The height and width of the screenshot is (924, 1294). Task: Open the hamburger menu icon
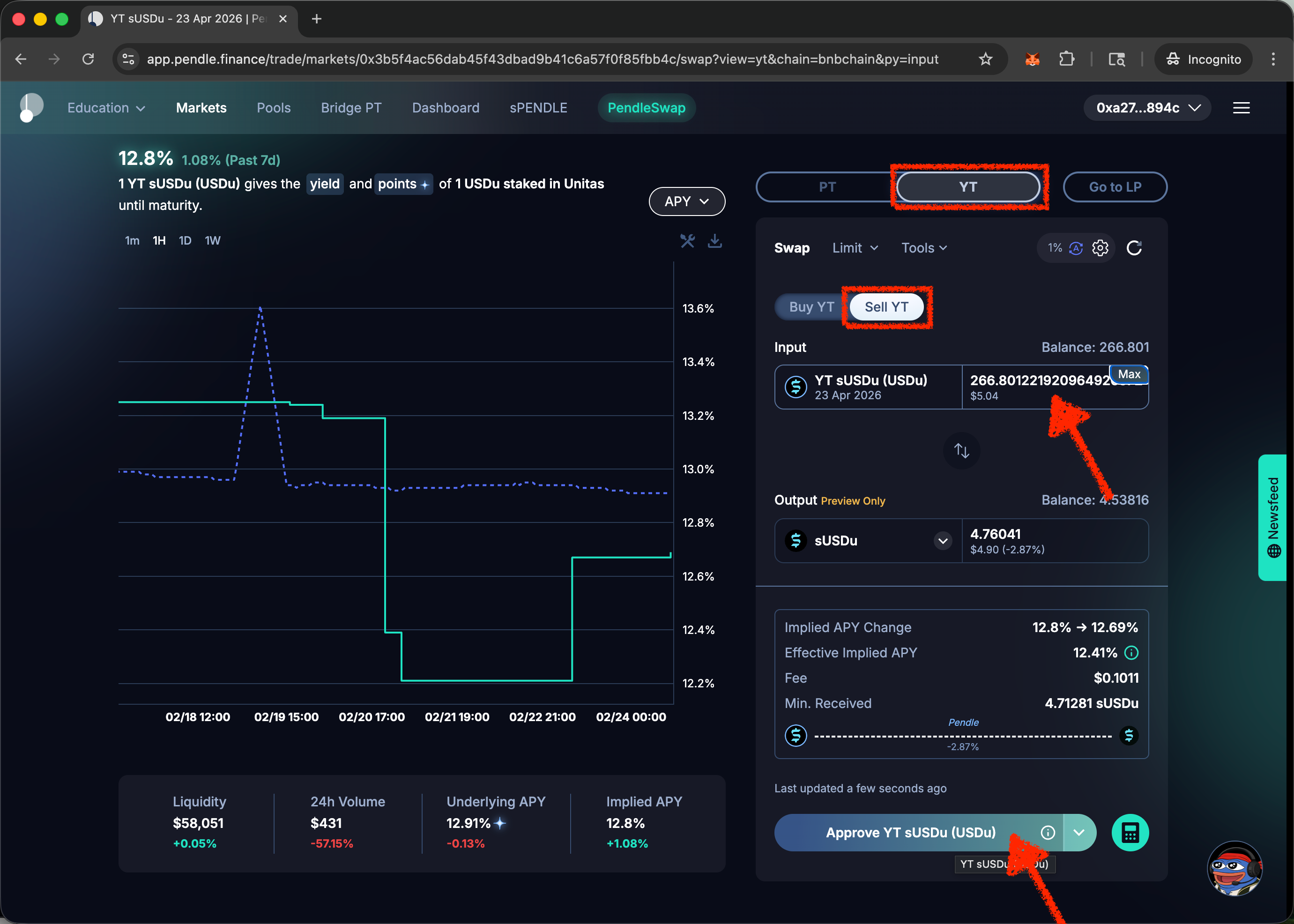click(x=1241, y=108)
